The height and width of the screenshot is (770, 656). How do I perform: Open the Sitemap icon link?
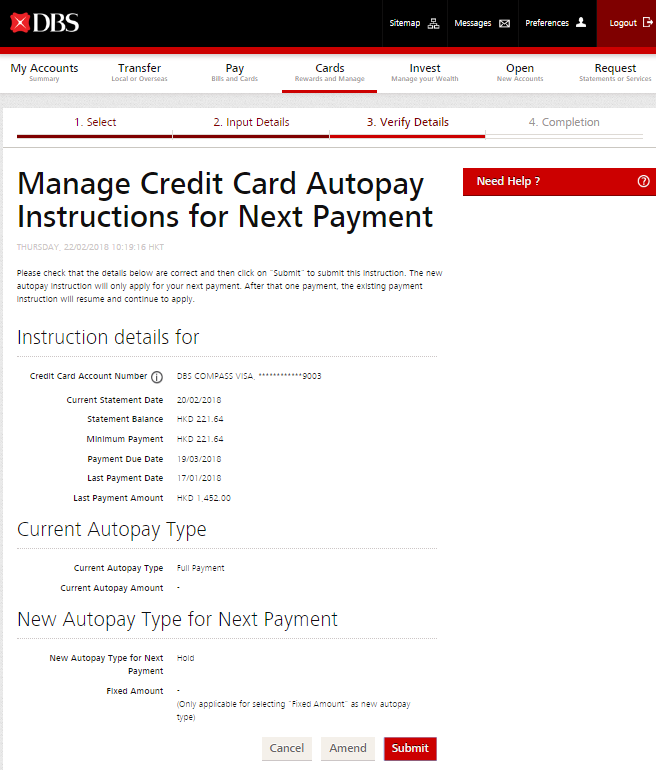(433, 23)
